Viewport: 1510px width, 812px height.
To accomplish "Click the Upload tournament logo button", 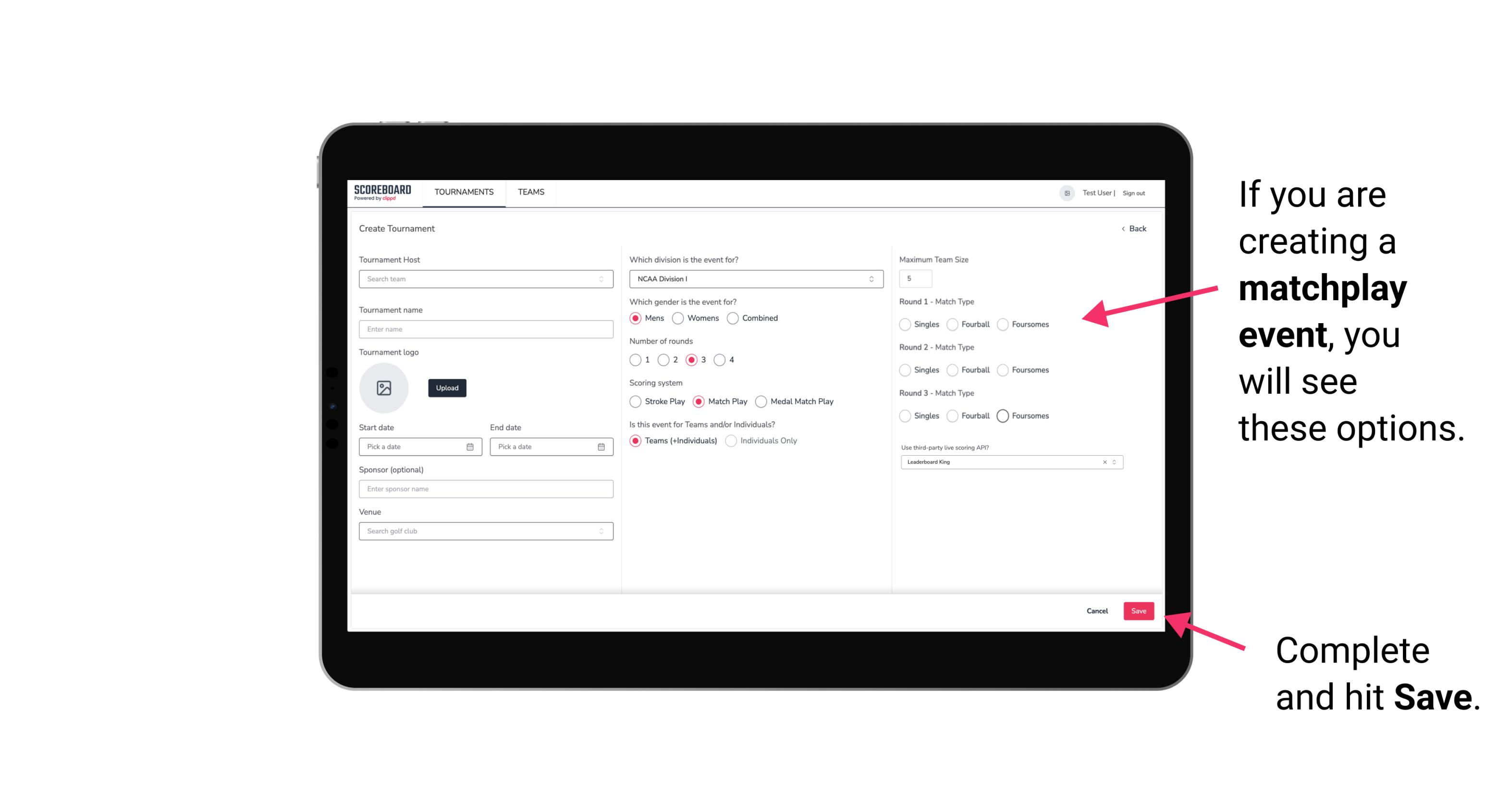I will [x=447, y=388].
